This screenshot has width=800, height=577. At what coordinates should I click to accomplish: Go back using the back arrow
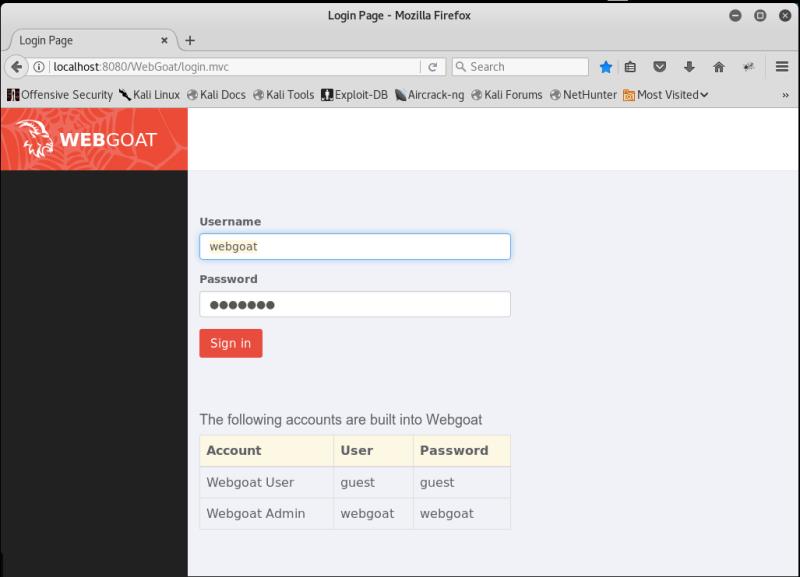[x=16, y=67]
